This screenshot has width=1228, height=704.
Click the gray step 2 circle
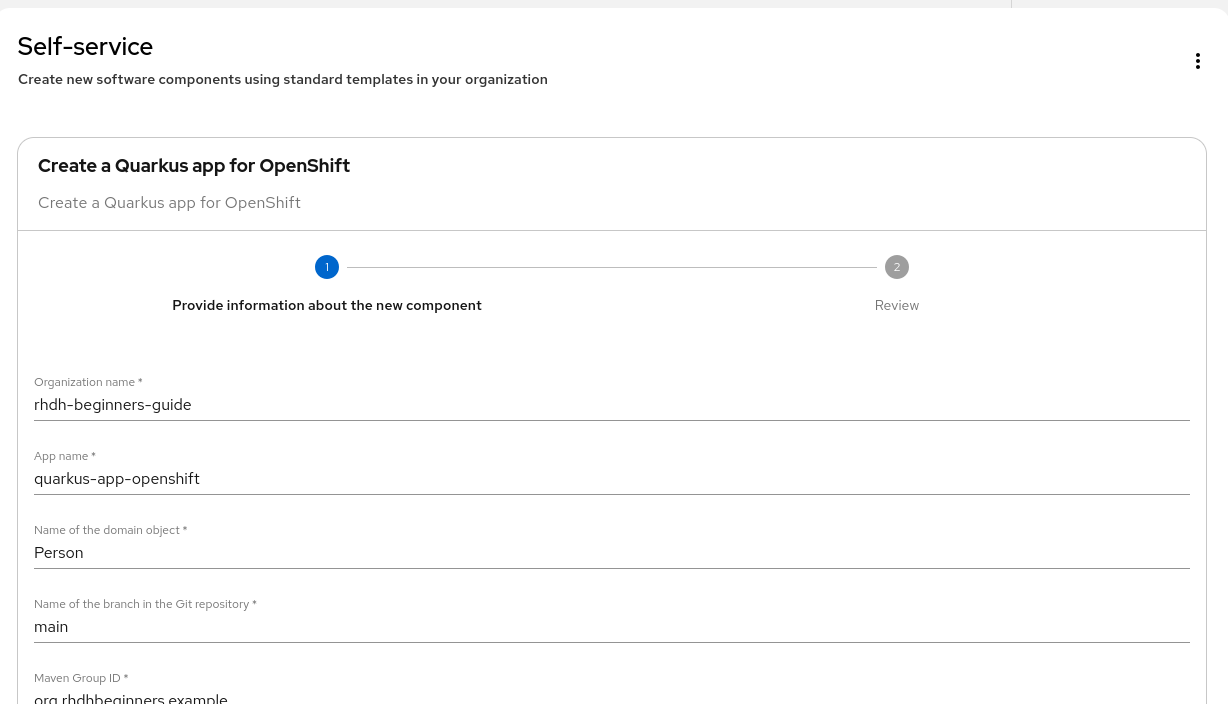point(897,267)
